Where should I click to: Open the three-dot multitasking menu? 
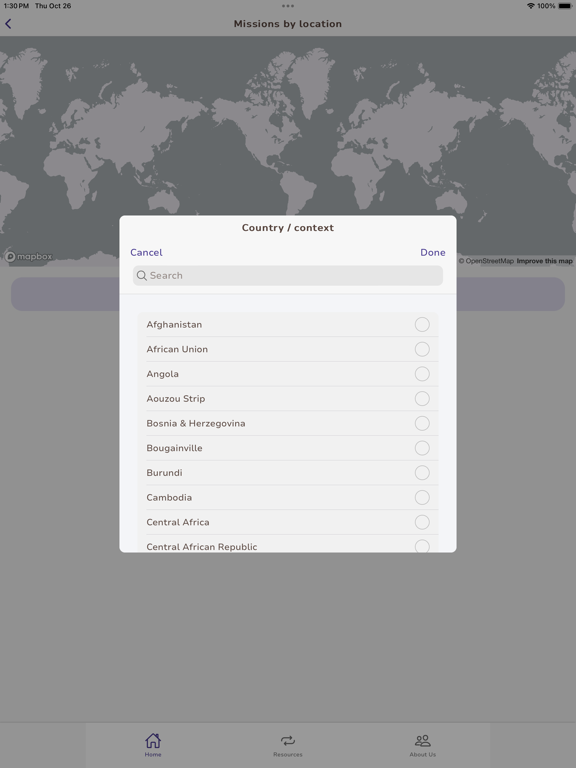click(288, 6)
